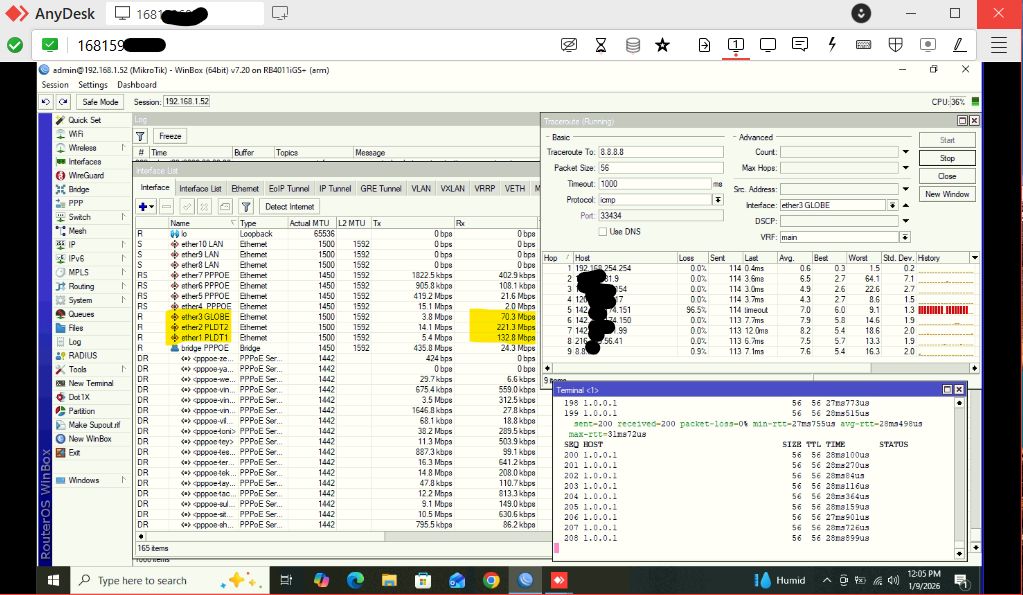1023x595 pixels.
Task: Open Google Chrome from the taskbar
Action: [491, 579]
